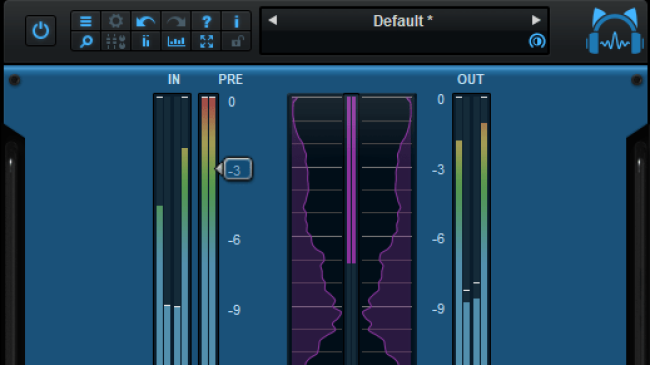Toggle the plugin power bypass button
Viewport: 650px width, 365px height.
pos(41,30)
